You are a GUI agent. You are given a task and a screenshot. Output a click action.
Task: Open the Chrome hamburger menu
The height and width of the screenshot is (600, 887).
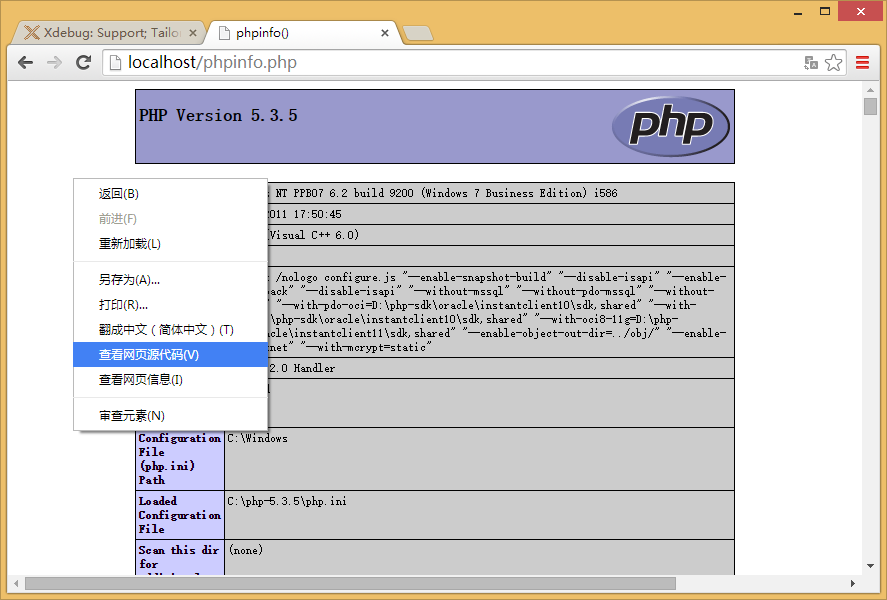coord(862,62)
